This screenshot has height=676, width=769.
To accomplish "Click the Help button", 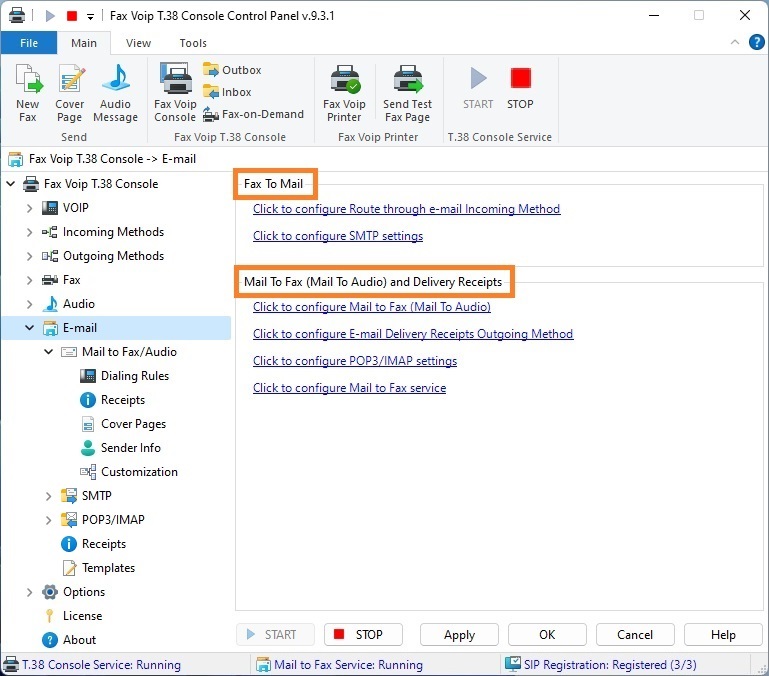I will (723, 635).
